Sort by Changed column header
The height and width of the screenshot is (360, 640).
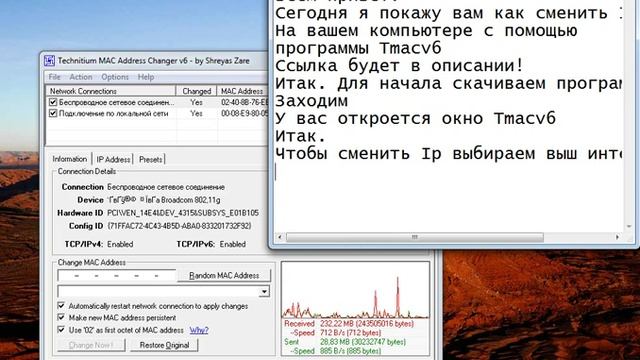(197, 91)
